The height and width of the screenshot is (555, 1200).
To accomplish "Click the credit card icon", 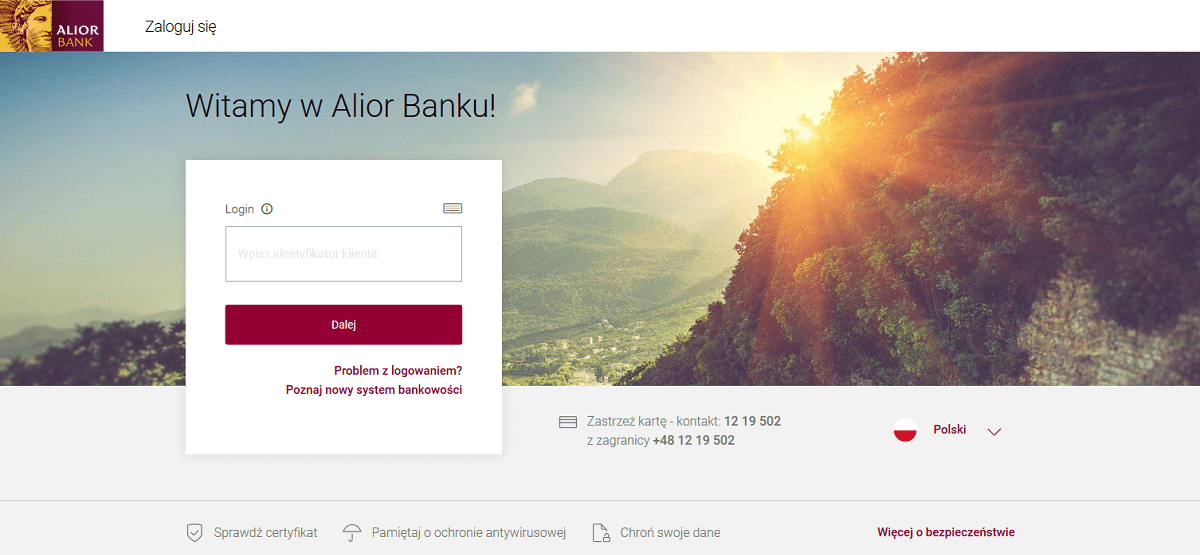I will coord(568,422).
